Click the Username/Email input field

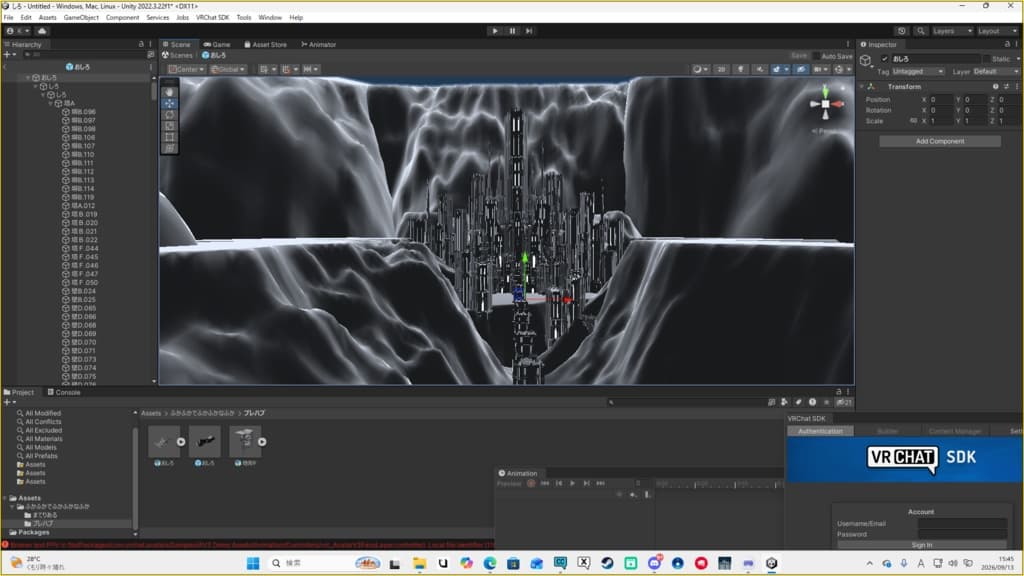[962, 524]
